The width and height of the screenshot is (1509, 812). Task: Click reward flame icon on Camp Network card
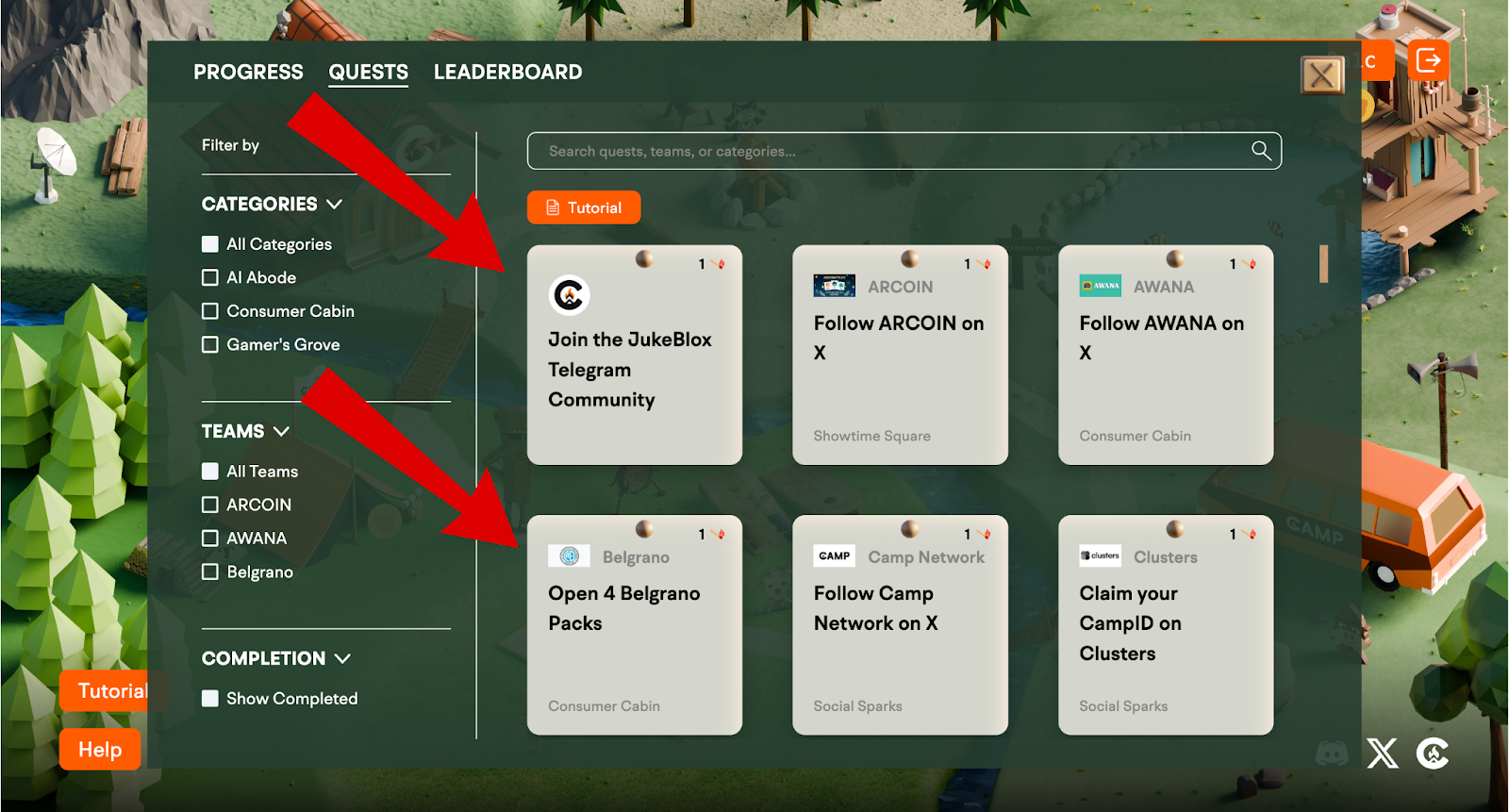pyautogui.click(x=985, y=534)
